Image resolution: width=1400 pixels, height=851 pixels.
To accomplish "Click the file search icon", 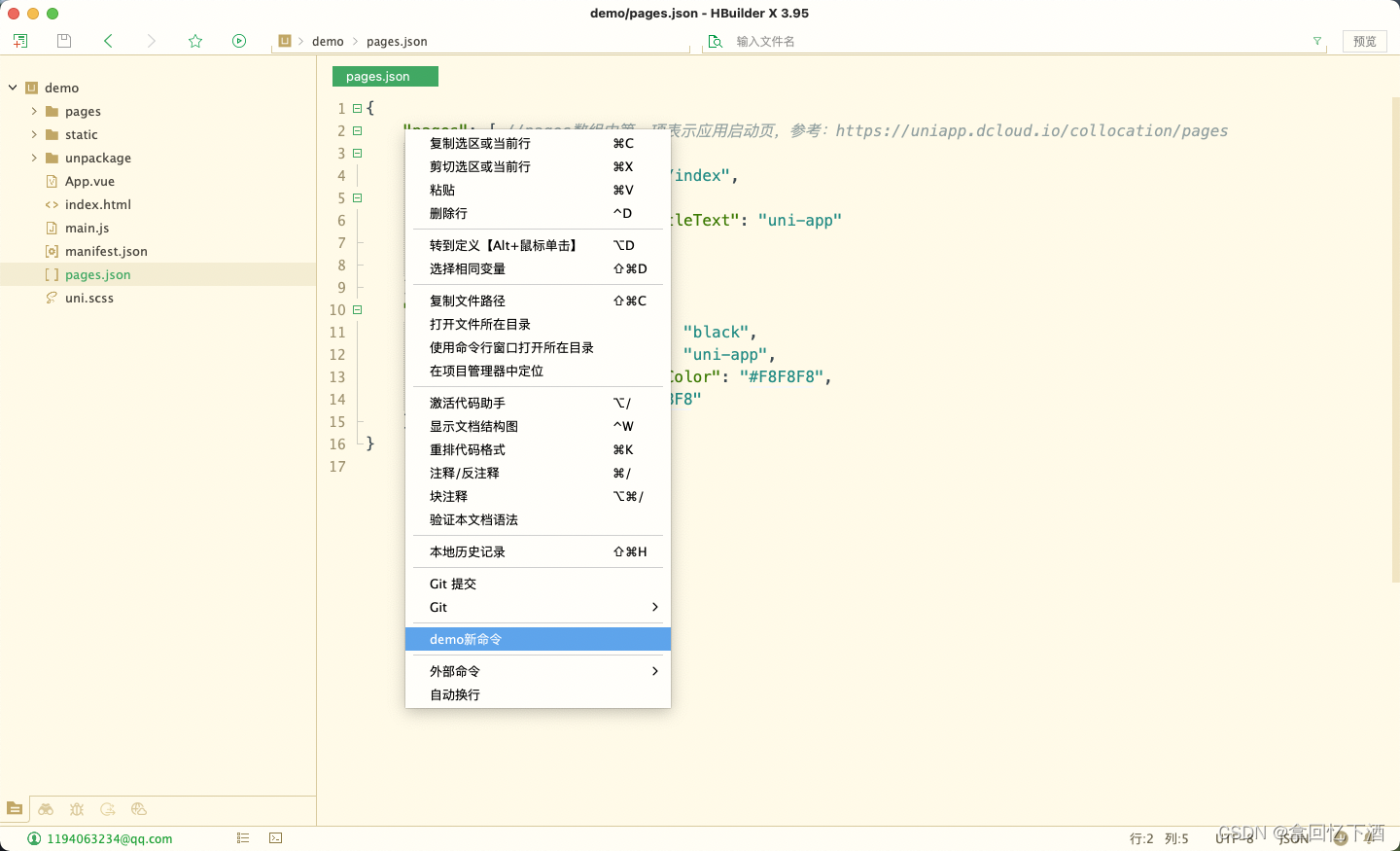I will [716, 41].
